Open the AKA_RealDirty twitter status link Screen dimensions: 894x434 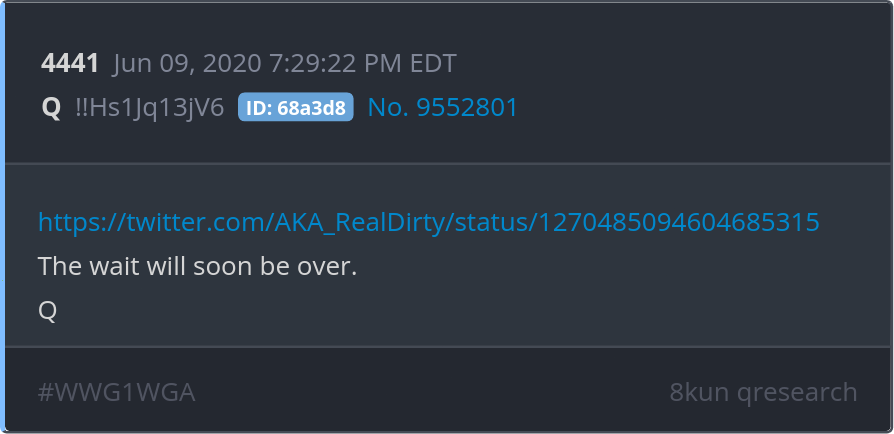coord(429,222)
